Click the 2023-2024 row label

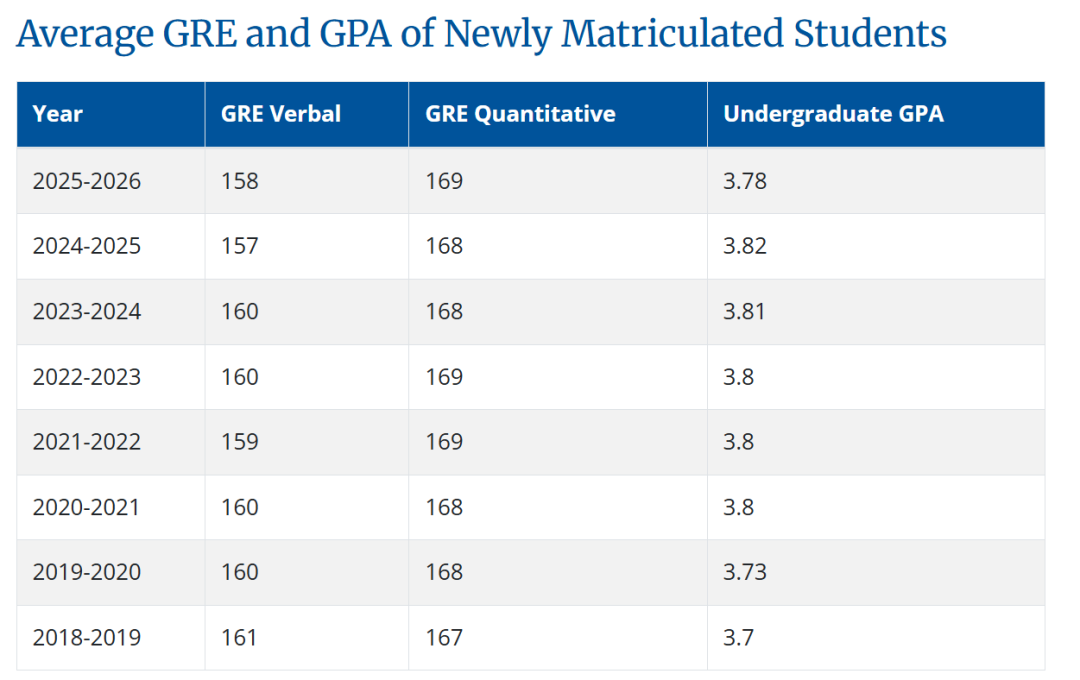click(x=87, y=312)
